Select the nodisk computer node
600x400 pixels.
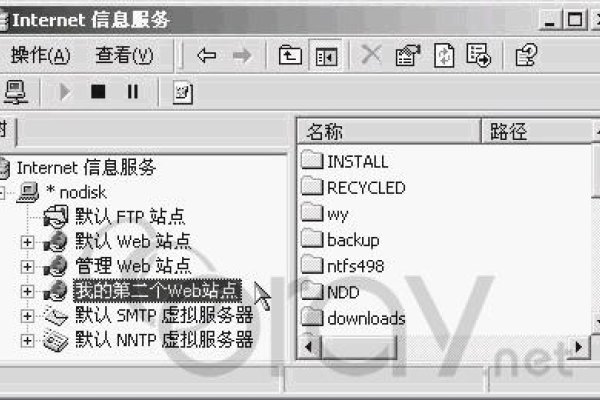76,192
